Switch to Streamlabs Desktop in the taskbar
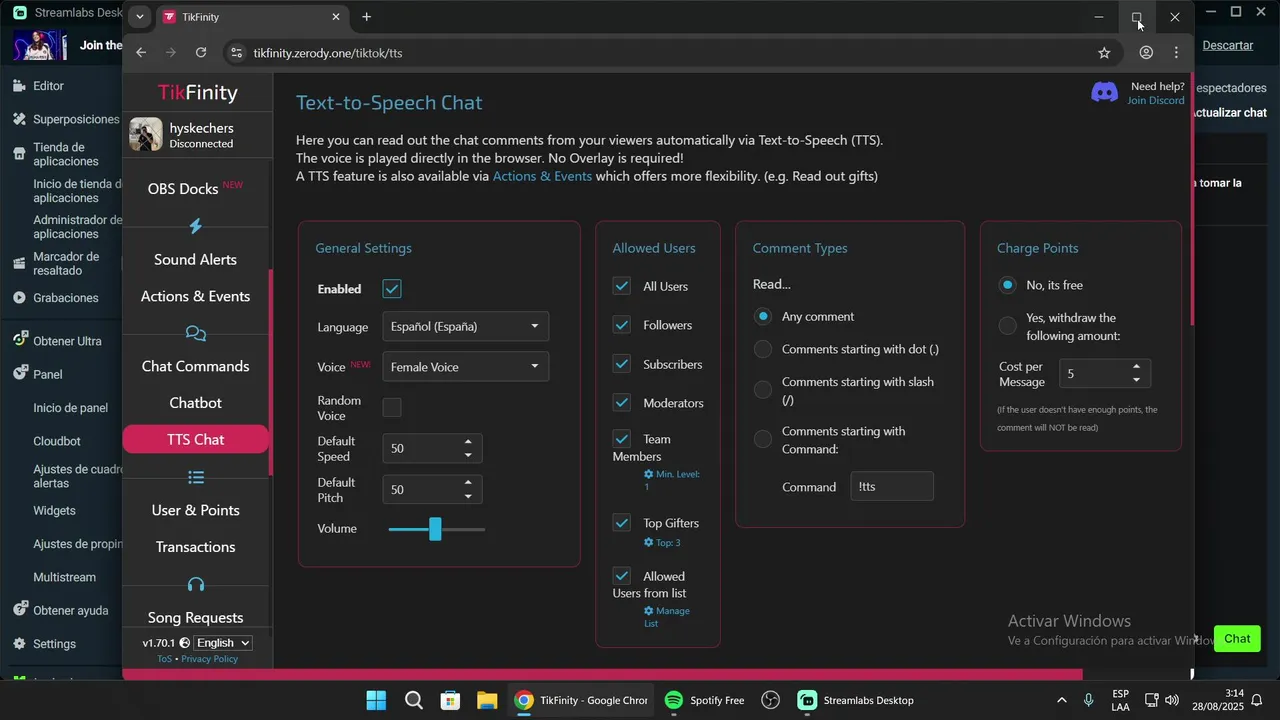The height and width of the screenshot is (720, 1280). coord(856,700)
